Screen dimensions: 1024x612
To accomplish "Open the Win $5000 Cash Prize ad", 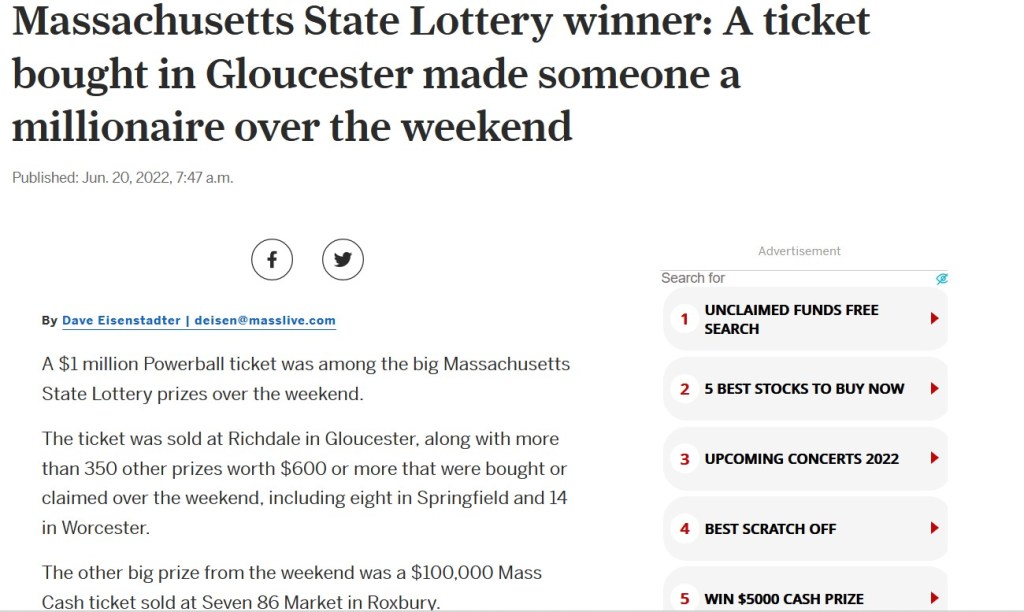I will pyautogui.click(x=784, y=599).
